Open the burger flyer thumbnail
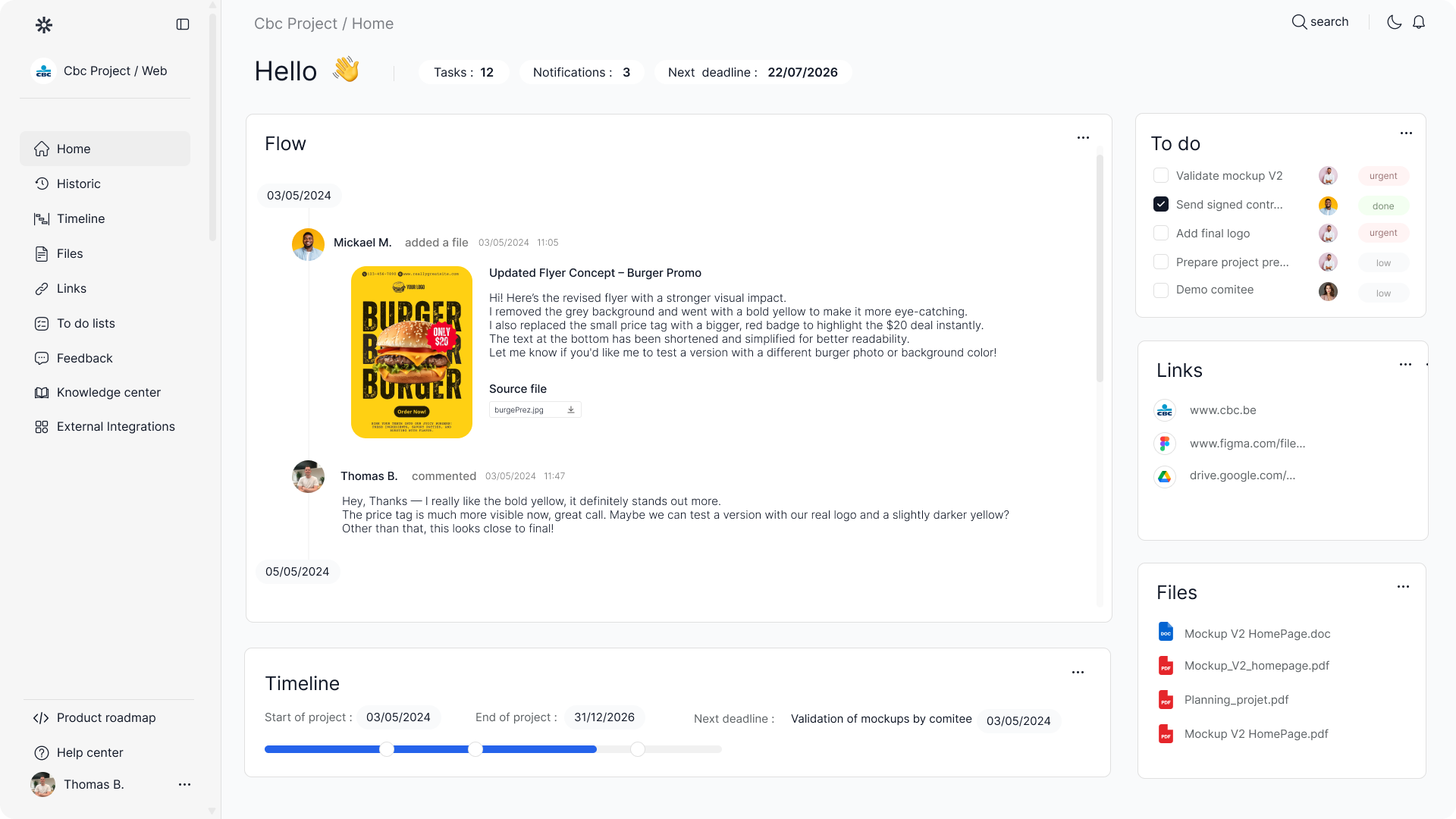 coord(412,352)
